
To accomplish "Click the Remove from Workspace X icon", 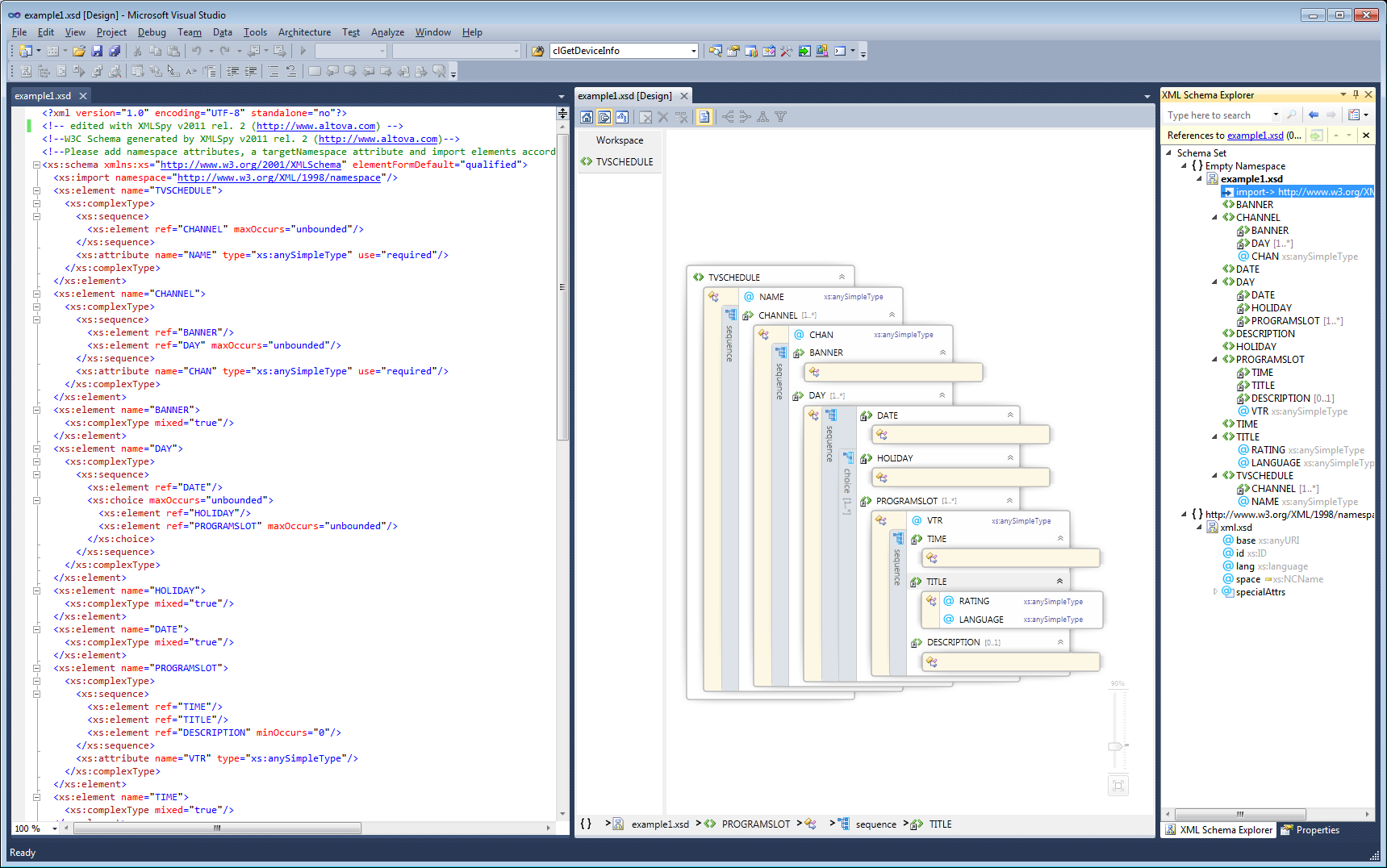I will (663, 117).
